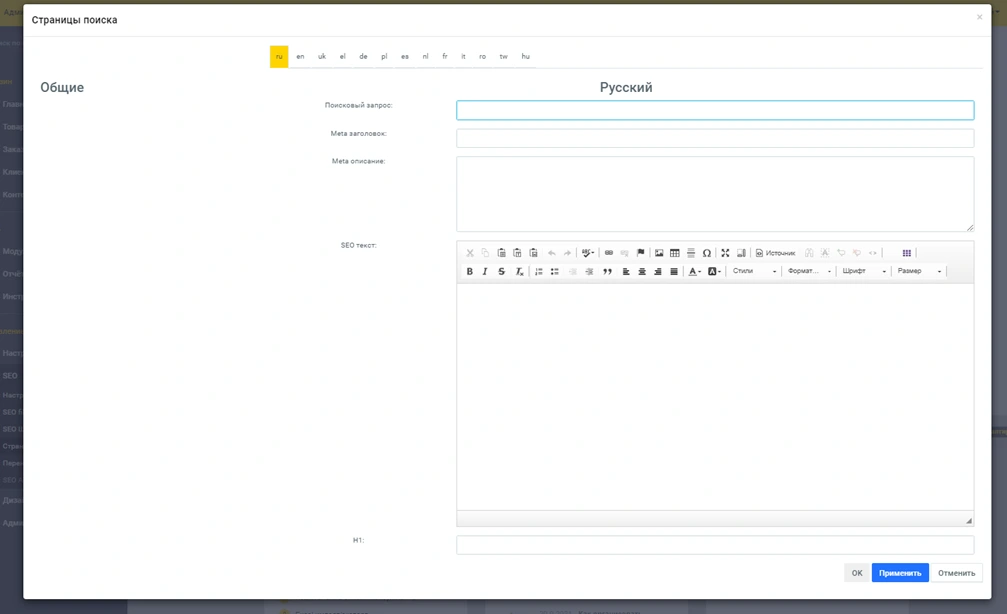
Task: Toggle Источник source view
Action: [776, 253]
